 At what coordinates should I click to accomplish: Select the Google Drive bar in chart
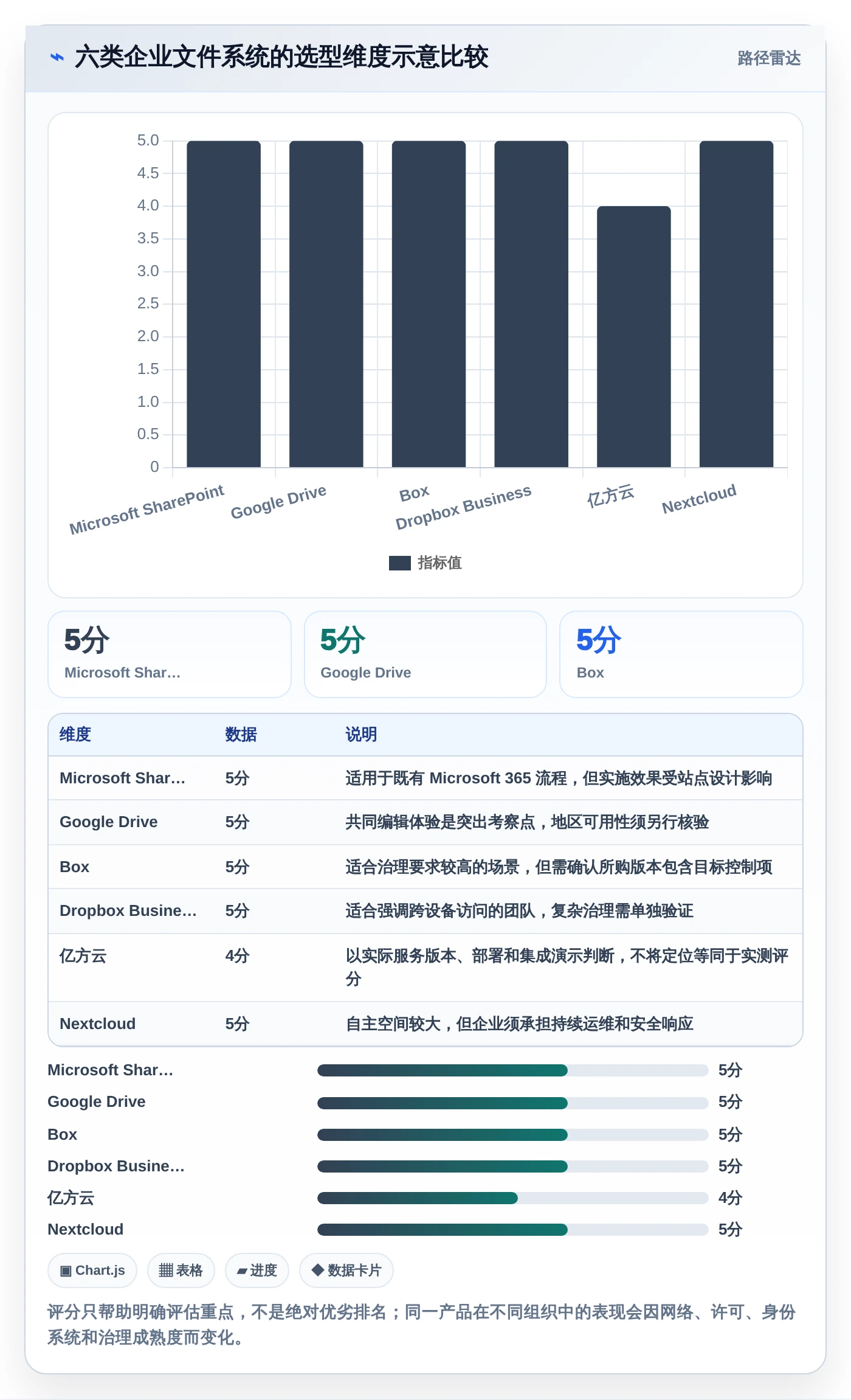pos(326,304)
